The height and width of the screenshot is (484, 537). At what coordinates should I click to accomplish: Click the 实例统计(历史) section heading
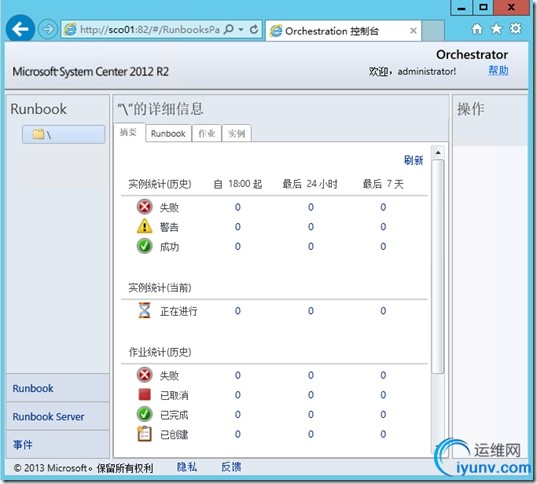point(160,184)
